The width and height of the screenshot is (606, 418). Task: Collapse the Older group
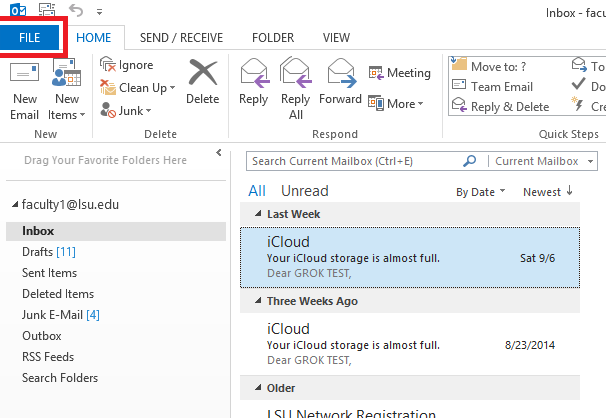tap(258, 387)
